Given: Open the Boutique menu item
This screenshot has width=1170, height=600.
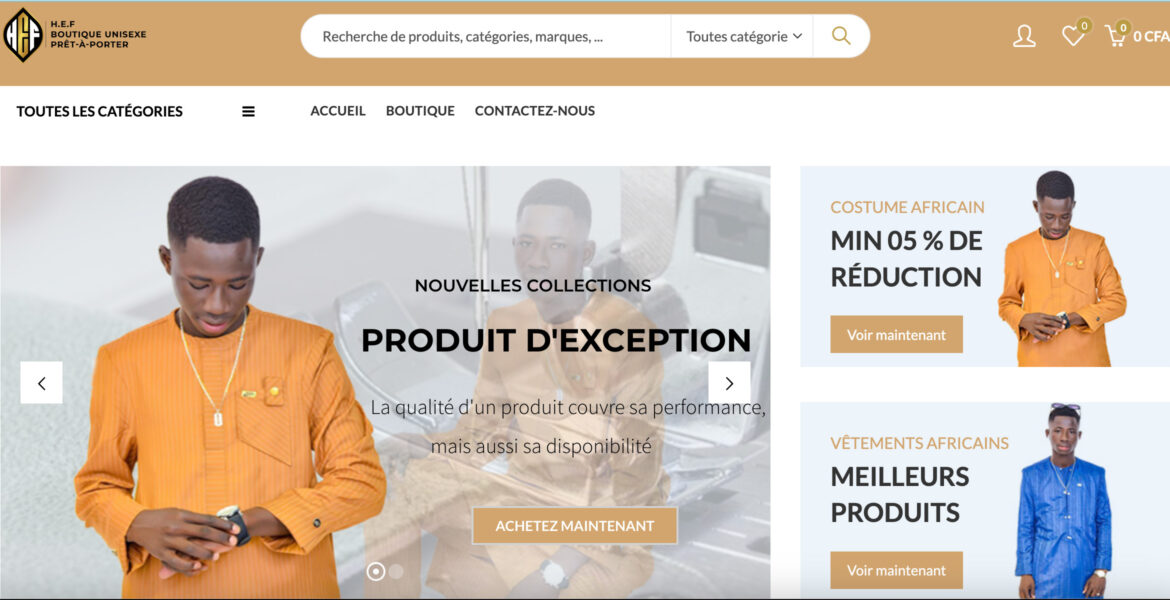Looking at the screenshot, I should point(420,110).
